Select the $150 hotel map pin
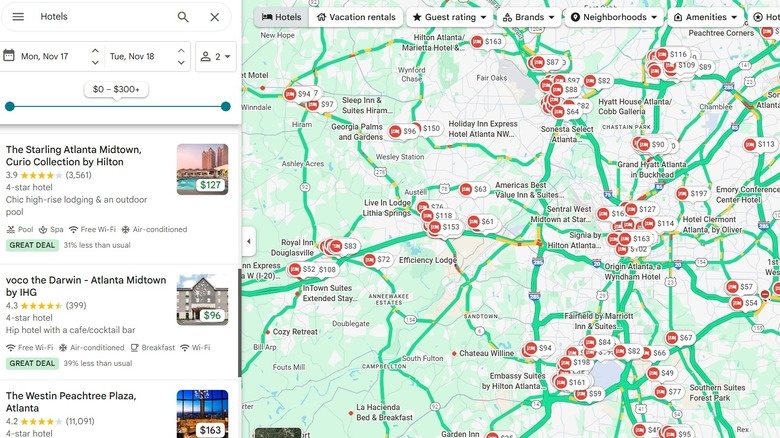The width and height of the screenshot is (780, 438). click(x=431, y=128)
